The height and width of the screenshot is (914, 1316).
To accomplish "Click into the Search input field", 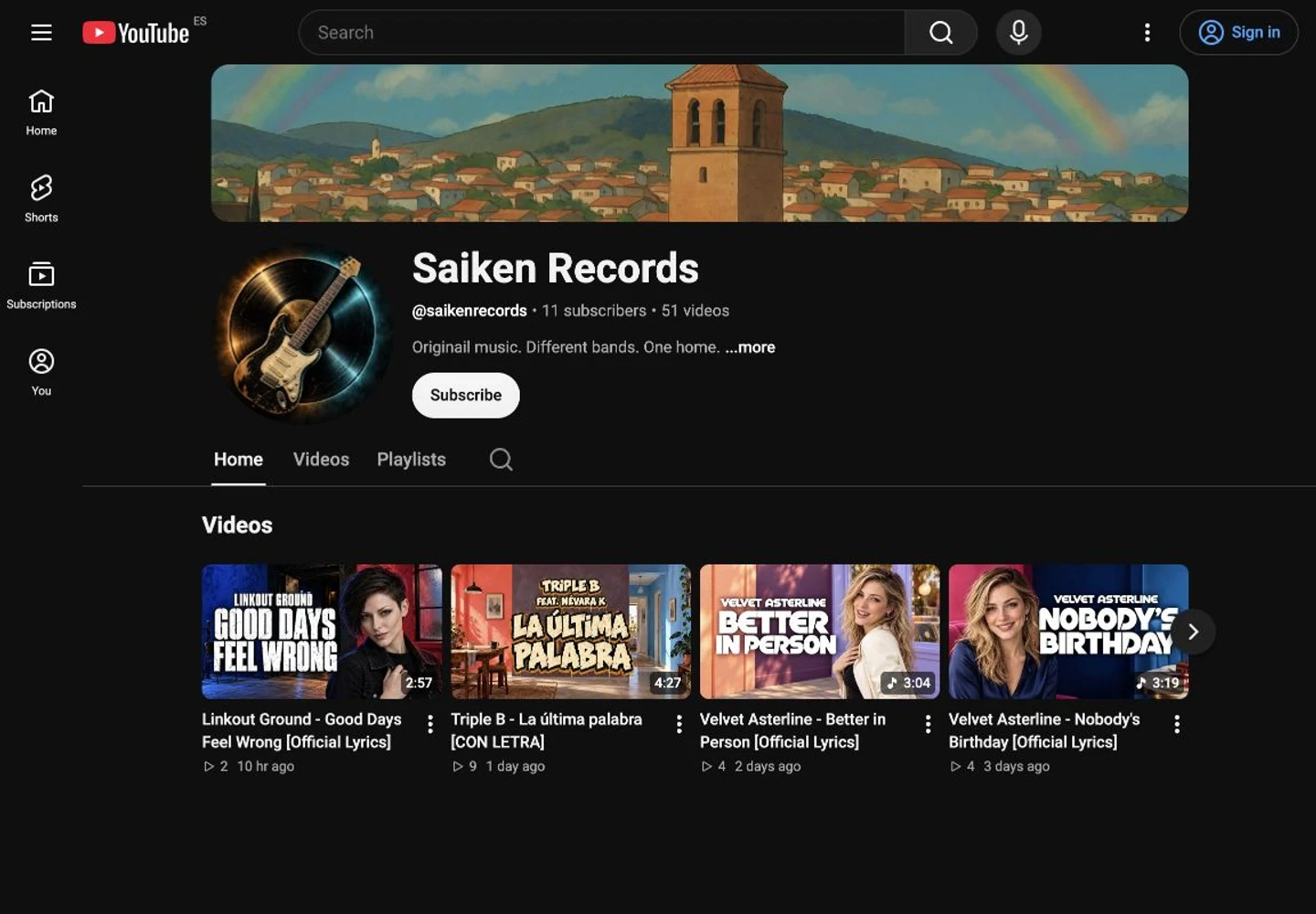I will [601, 33].
